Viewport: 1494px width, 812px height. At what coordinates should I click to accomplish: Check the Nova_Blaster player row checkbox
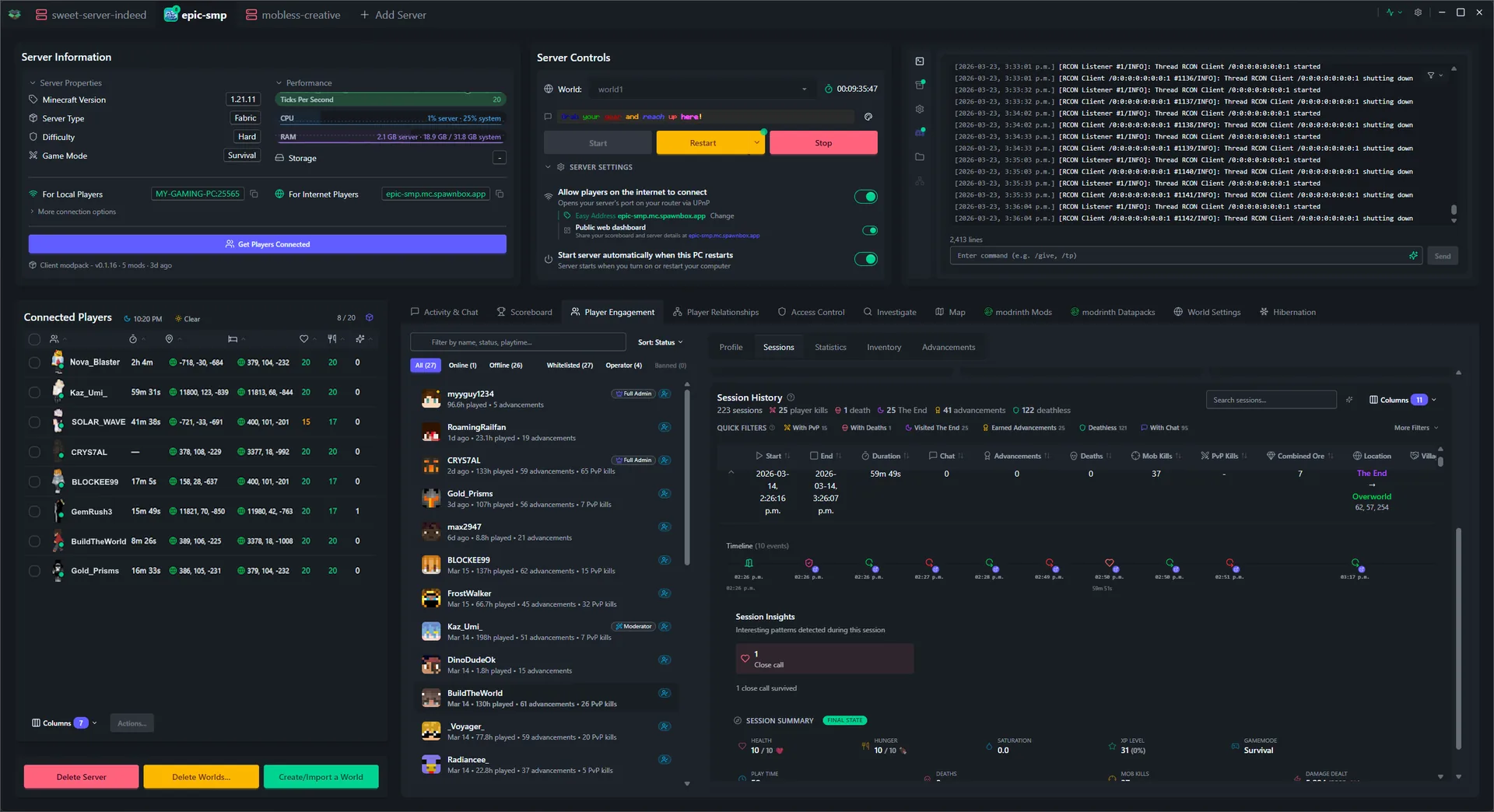34,362
